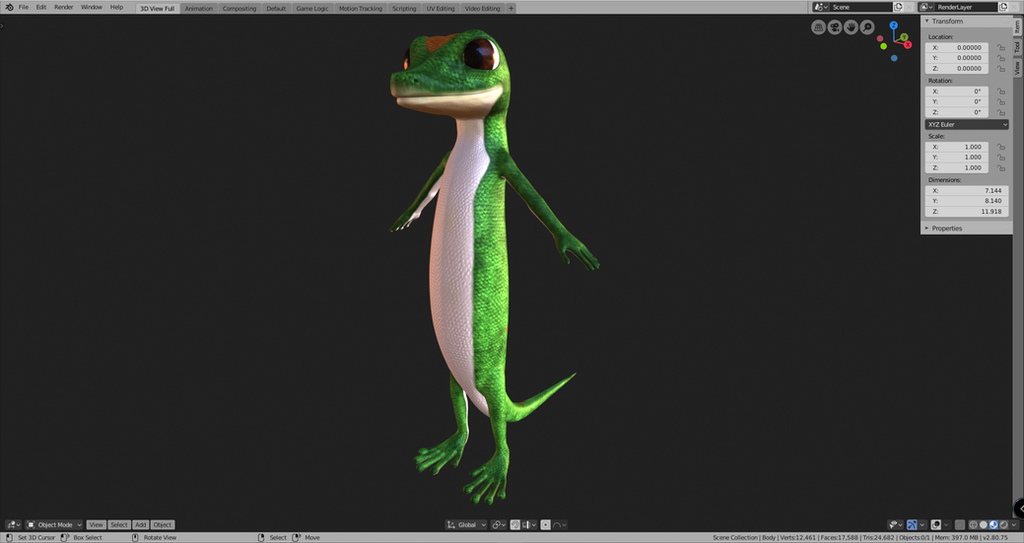Toggle perspective/orthographic grid view button

pos(818,27)
